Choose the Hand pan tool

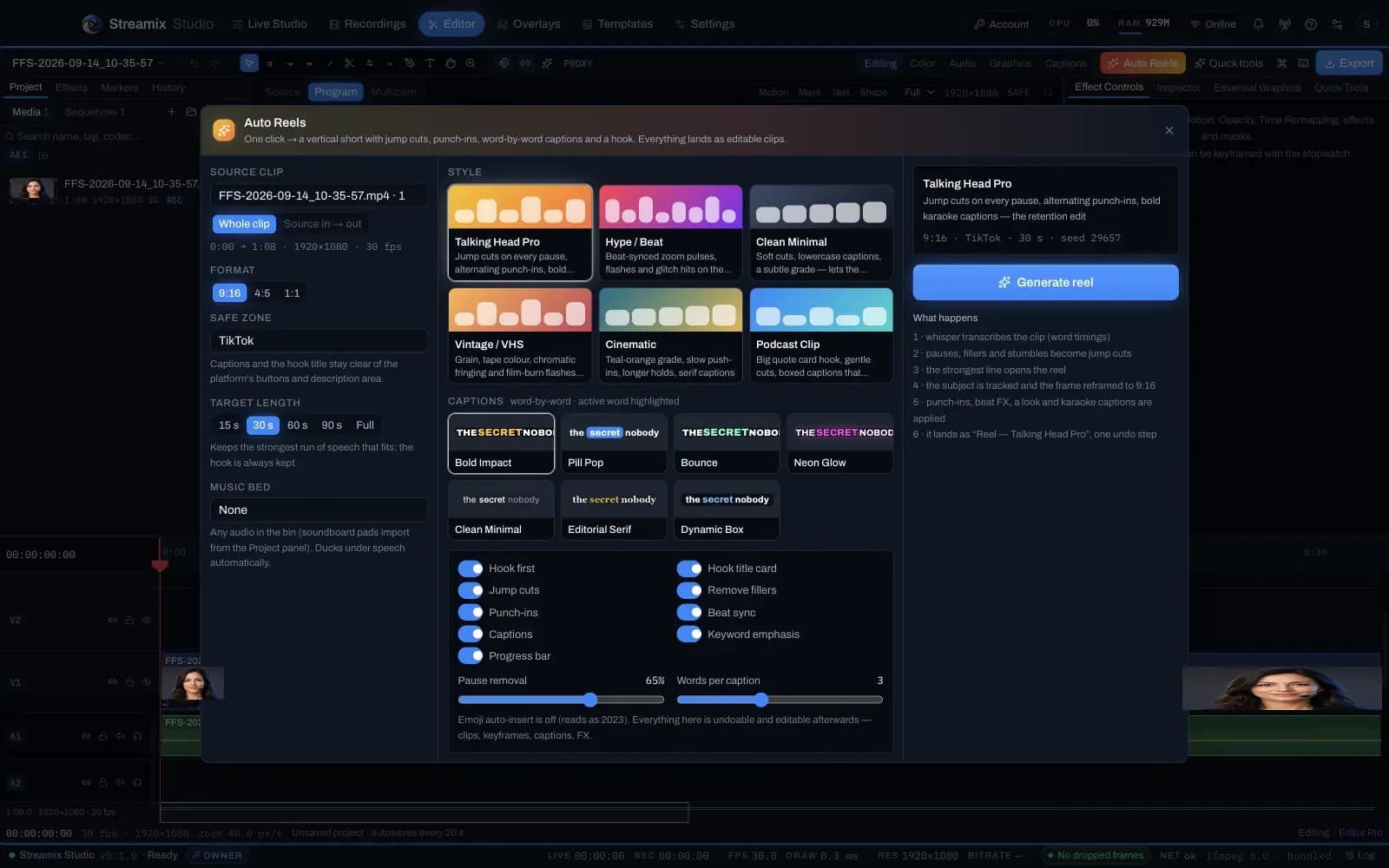click(450, 63)
